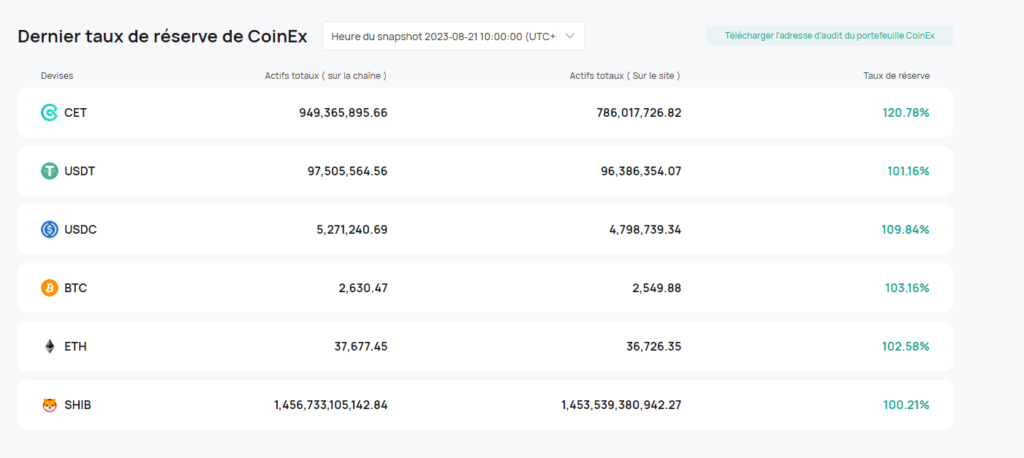
Task: Click the SHIB currency label
Action: (78, 405)
